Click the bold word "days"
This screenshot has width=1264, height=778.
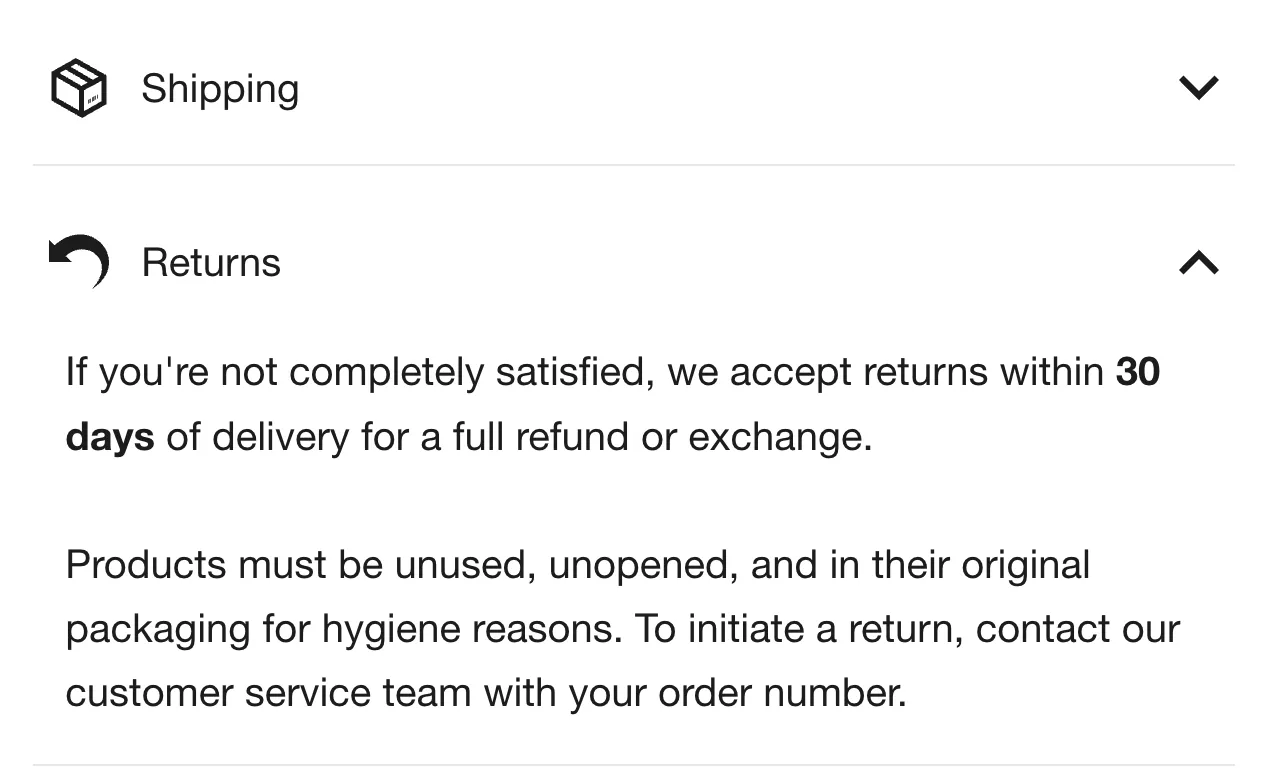point(110,437)
